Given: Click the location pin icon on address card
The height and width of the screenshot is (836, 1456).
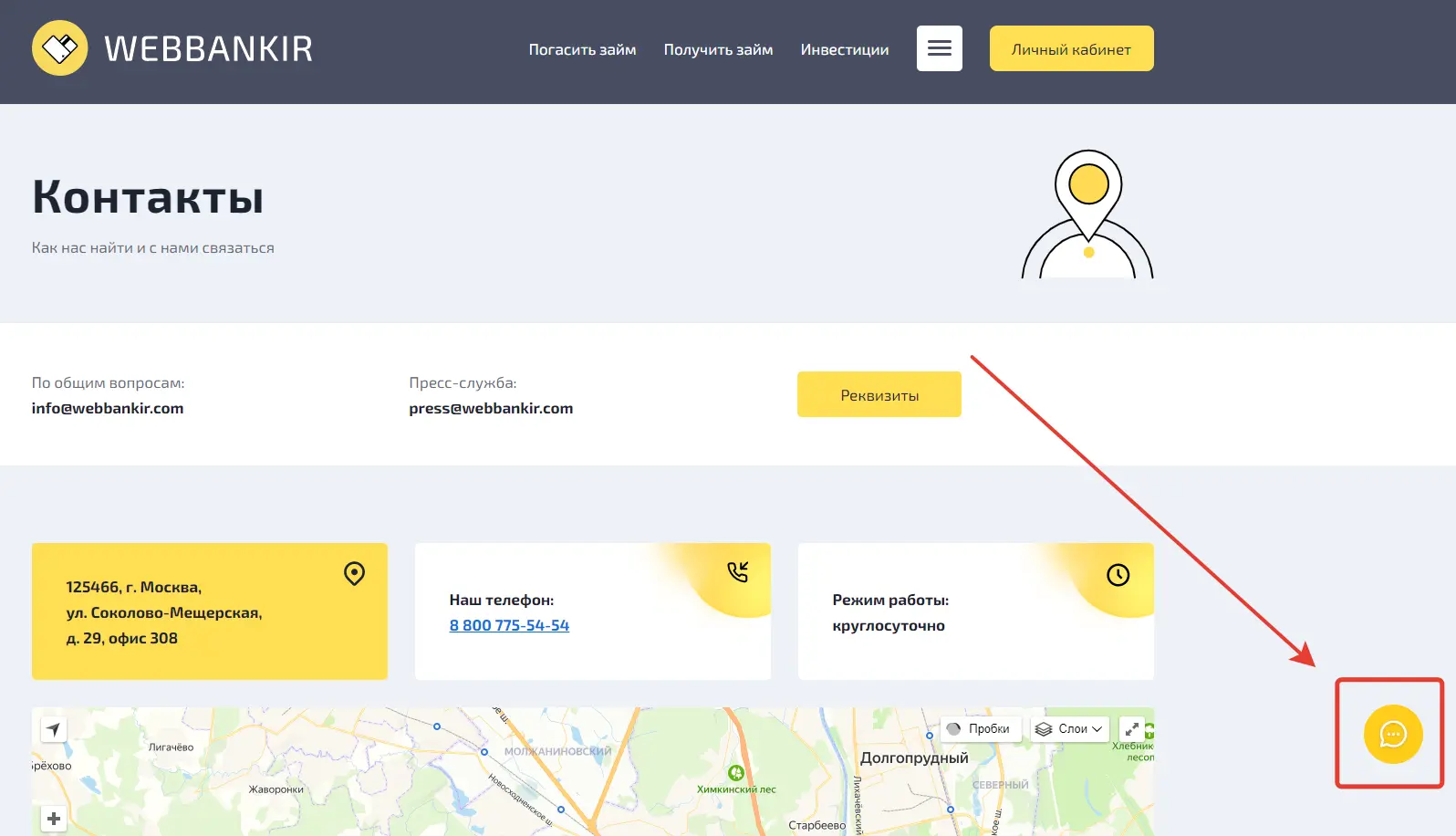Looking at the screenshot, I should pos(355,573).
